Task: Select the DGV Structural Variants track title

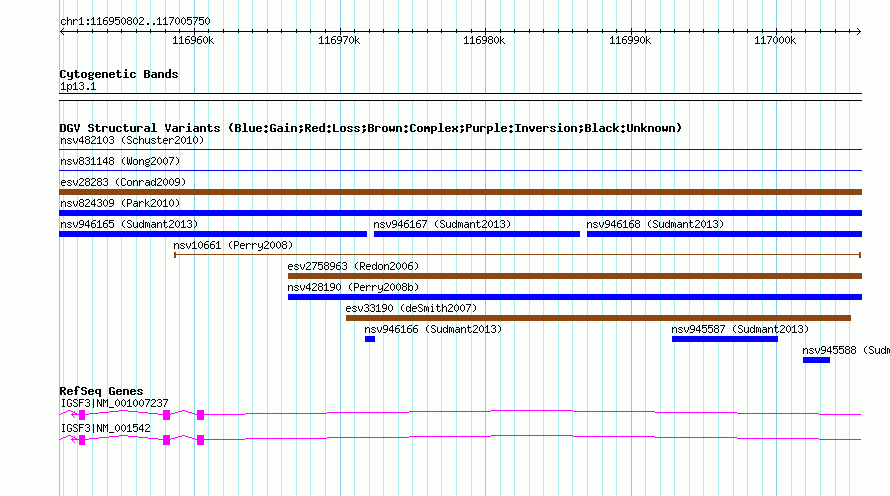Action: click(x=370, y=128)
